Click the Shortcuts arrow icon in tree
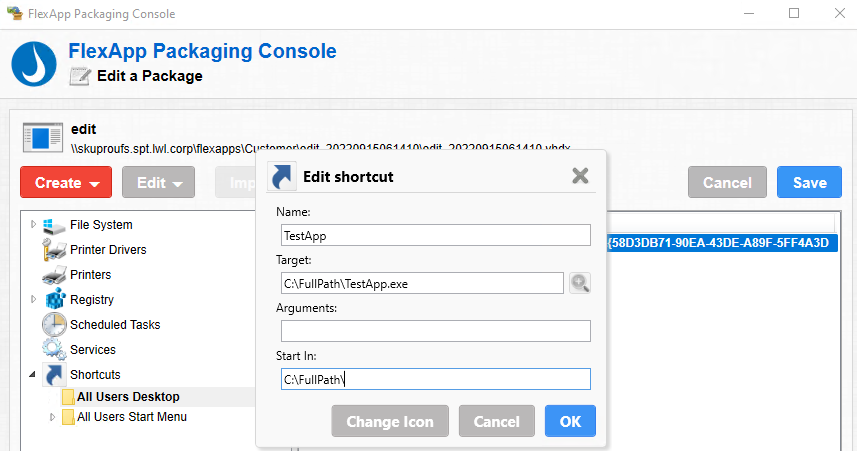 point(54,374)
